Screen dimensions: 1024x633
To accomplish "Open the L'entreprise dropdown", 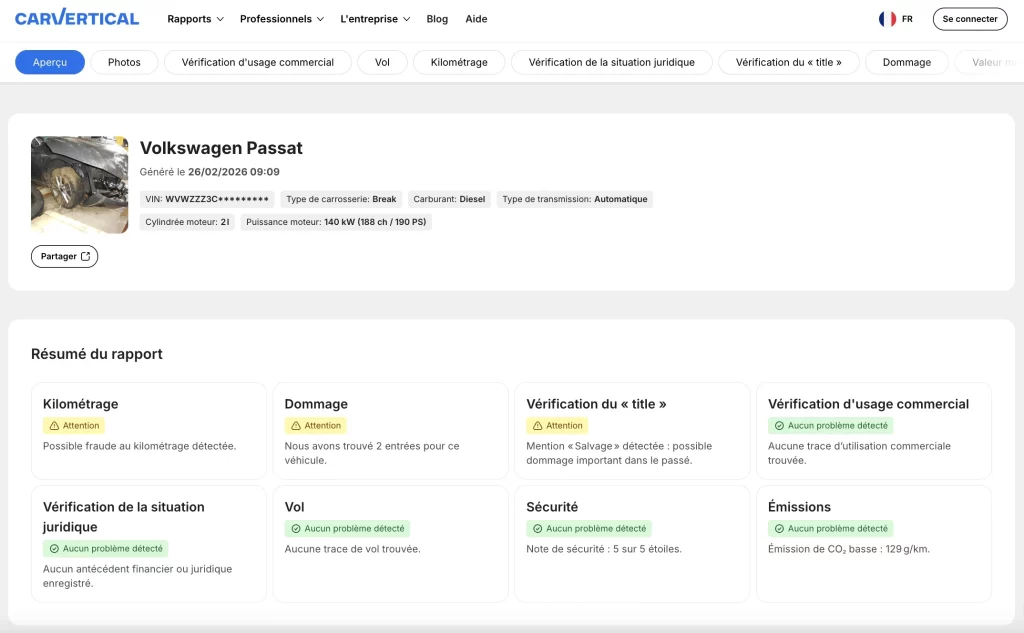I will [x=375, y=19].
